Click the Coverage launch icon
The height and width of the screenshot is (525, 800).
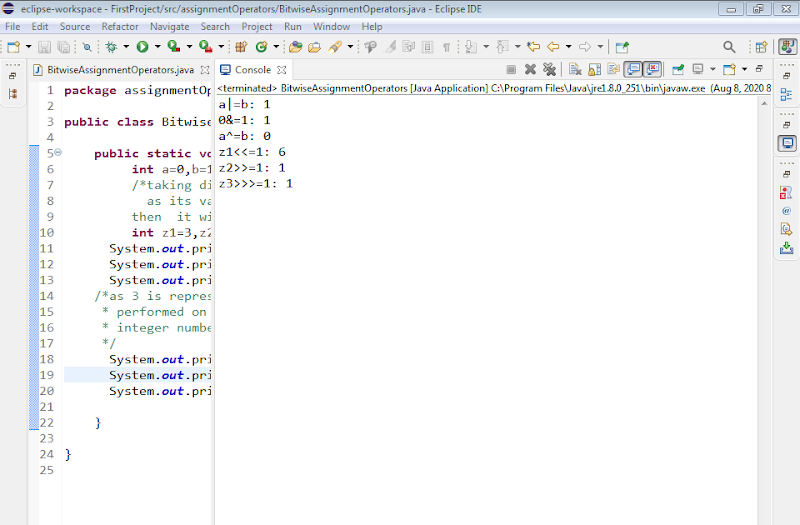click(x=174, y=46)
